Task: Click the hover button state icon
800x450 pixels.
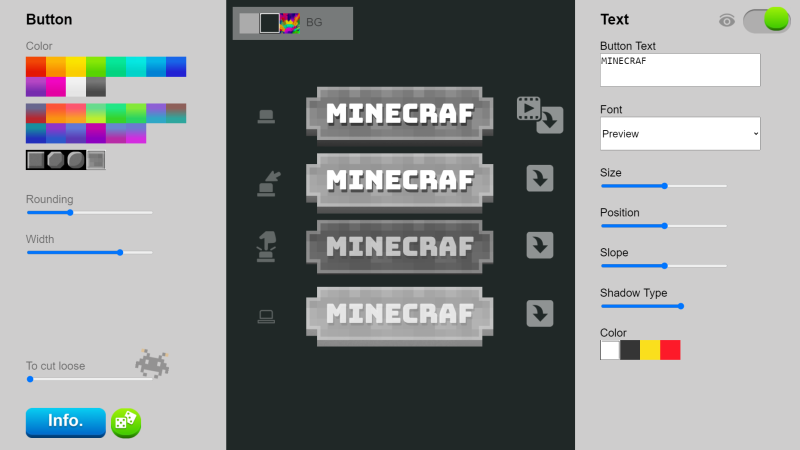Action: pyautogui.click(x=268, y=184)
